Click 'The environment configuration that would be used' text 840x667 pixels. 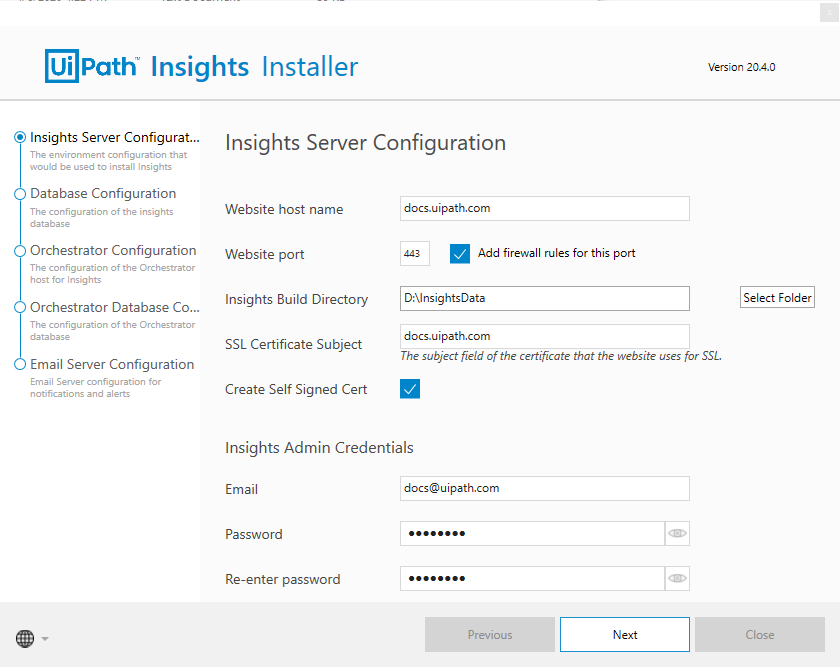click(108, 161)
